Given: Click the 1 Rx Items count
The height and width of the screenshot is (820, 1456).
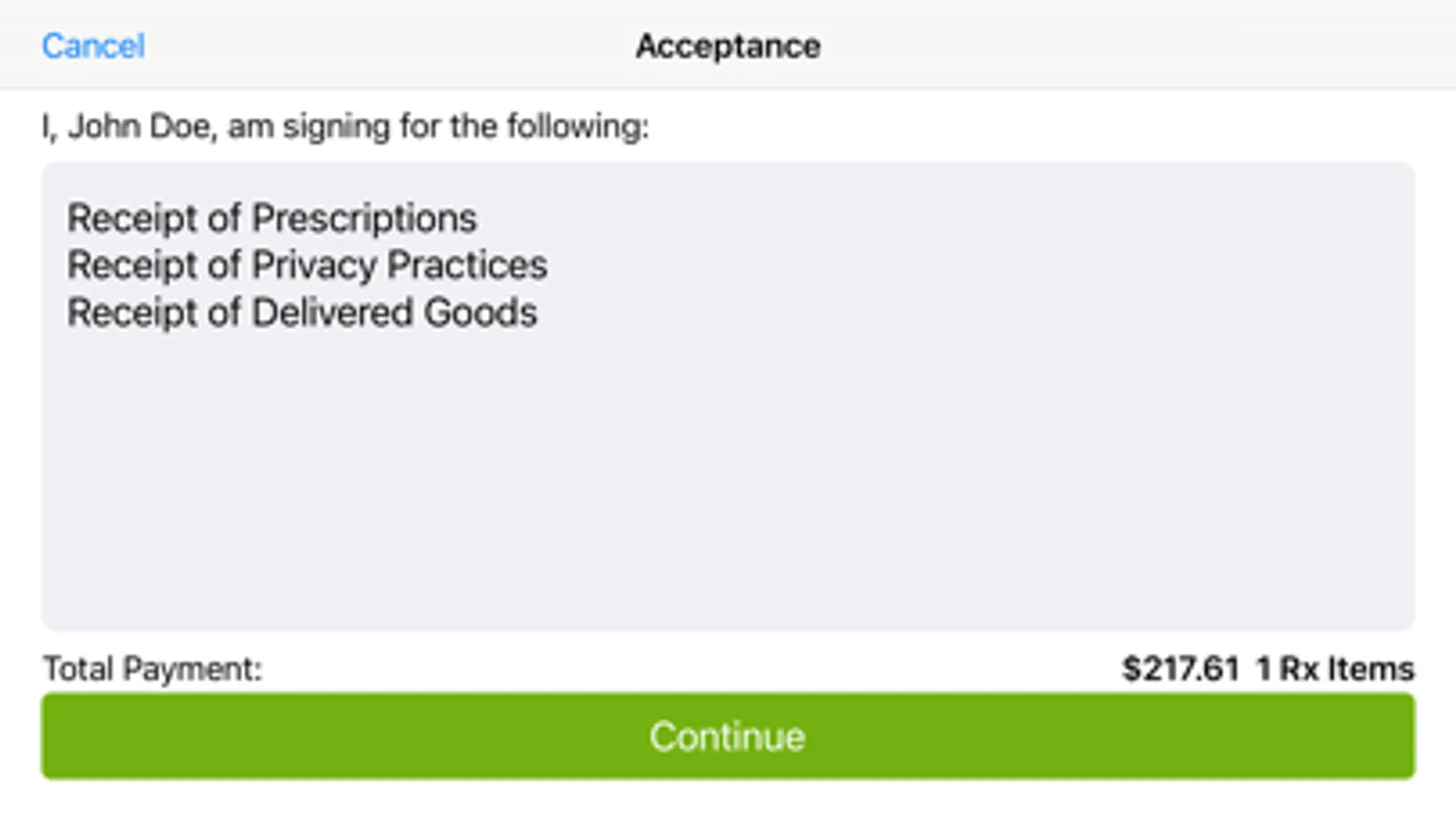Looking at the screenshot, I should tap(1335, 669).
